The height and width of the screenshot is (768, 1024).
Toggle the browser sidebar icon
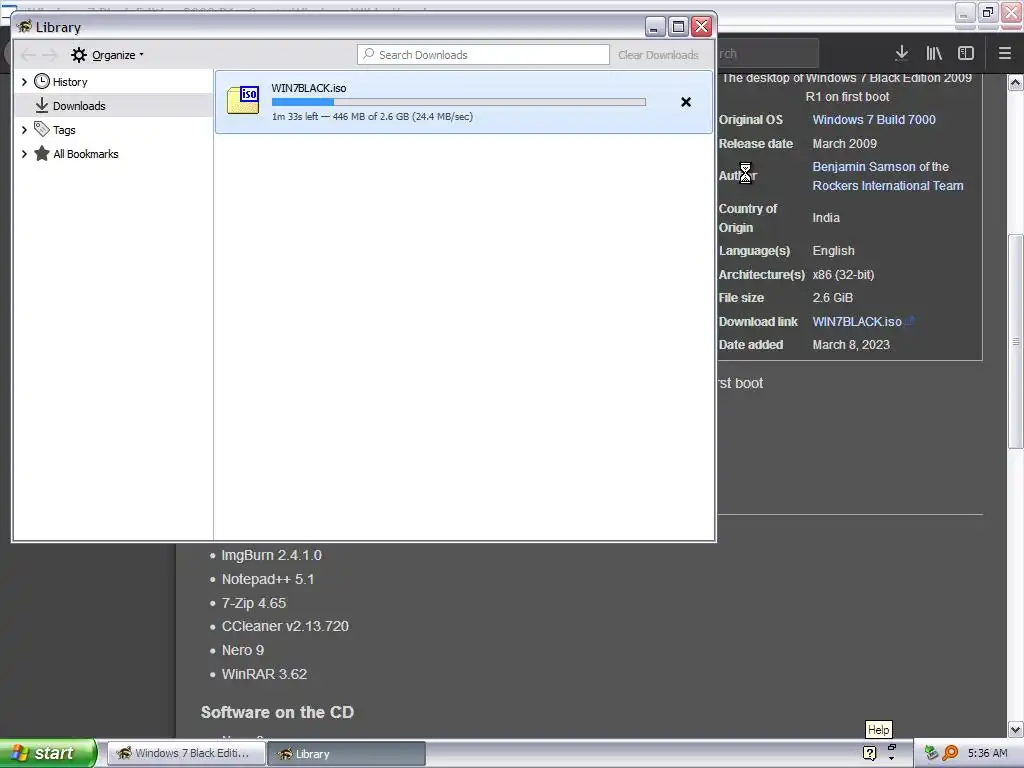[966, 53]
